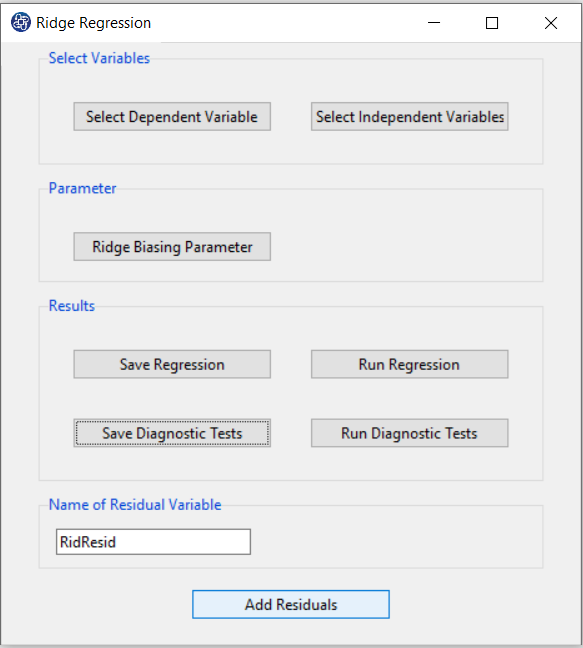
Task: Save Diagnostic Tests results
Action: click(172, 433)
